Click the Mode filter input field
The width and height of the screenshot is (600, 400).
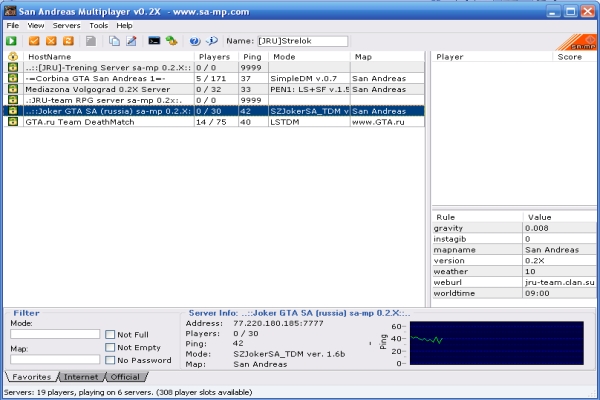click(55, 334)
